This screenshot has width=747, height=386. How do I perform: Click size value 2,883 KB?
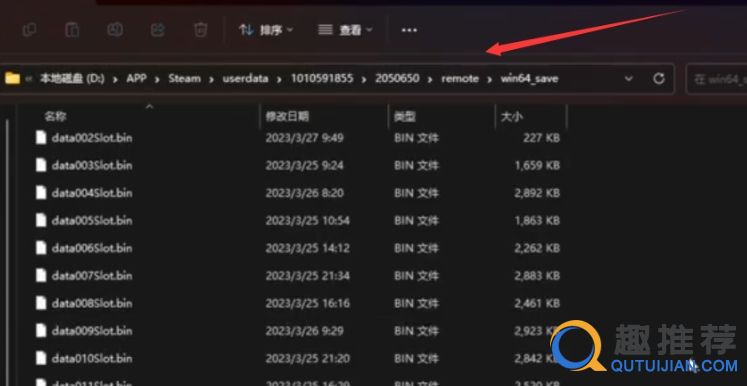point(537,276)
